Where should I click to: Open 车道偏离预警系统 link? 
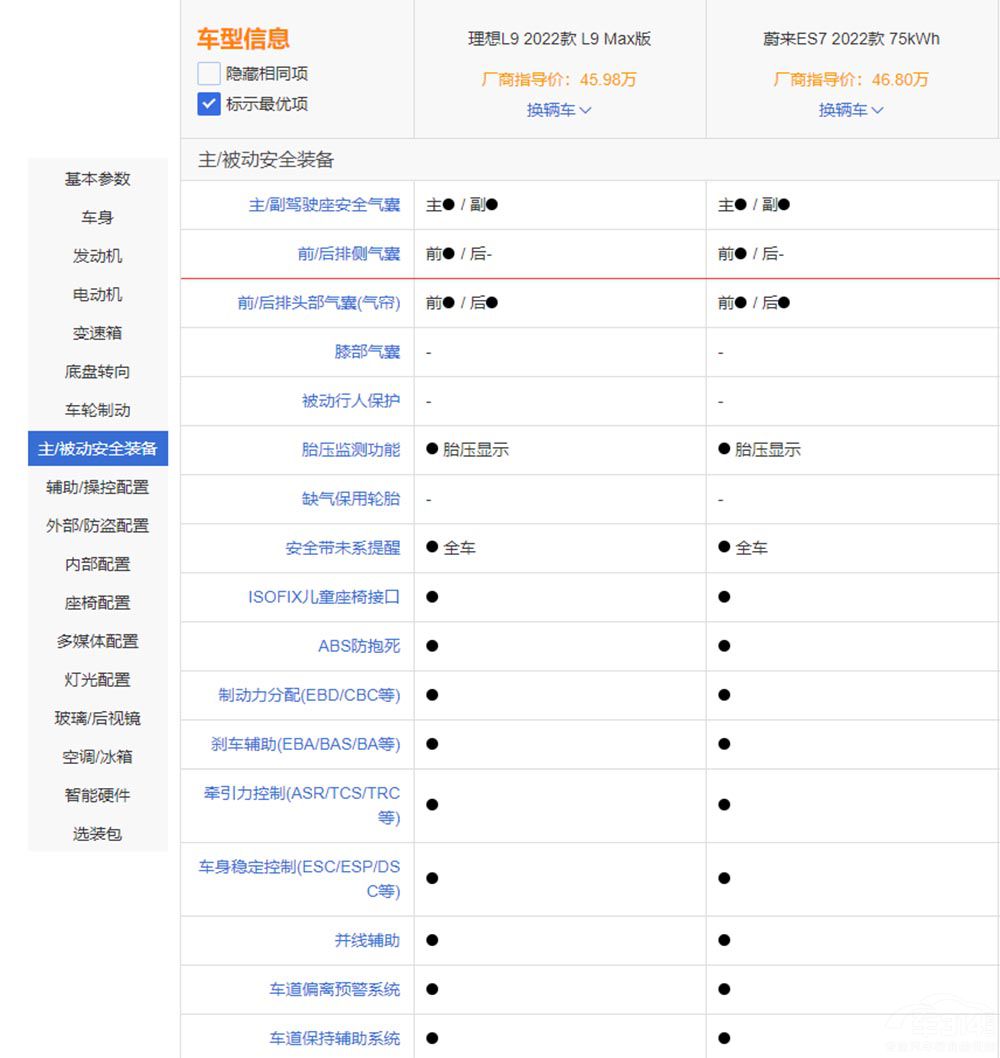334,989
